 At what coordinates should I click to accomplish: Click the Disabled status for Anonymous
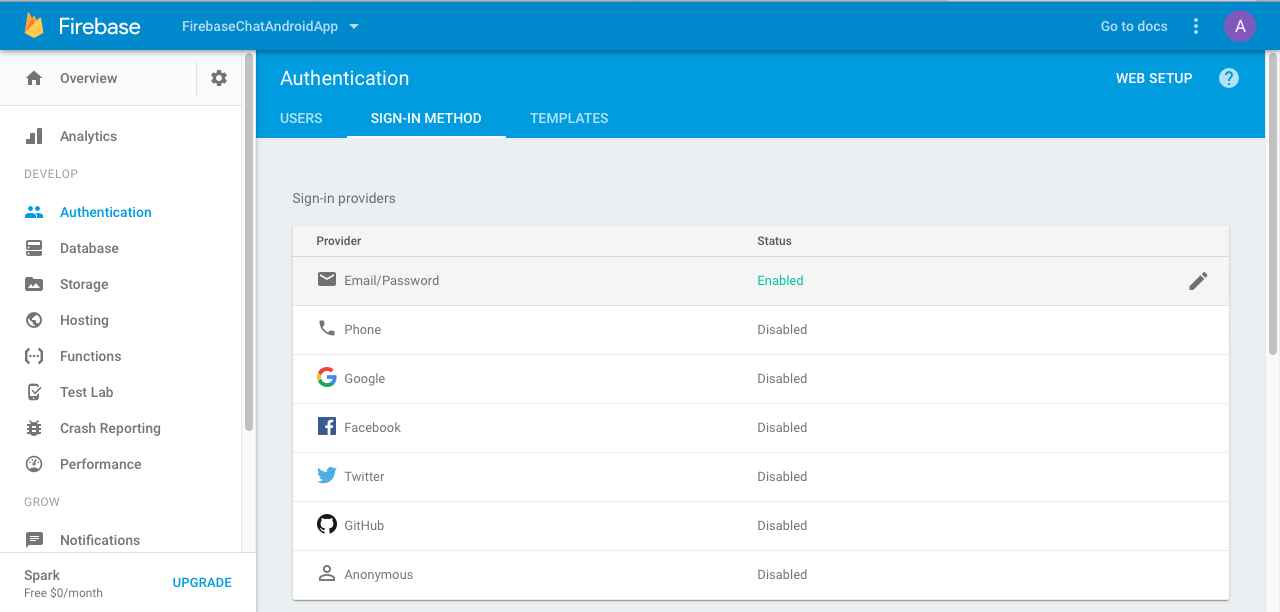(x=782, y=575)
